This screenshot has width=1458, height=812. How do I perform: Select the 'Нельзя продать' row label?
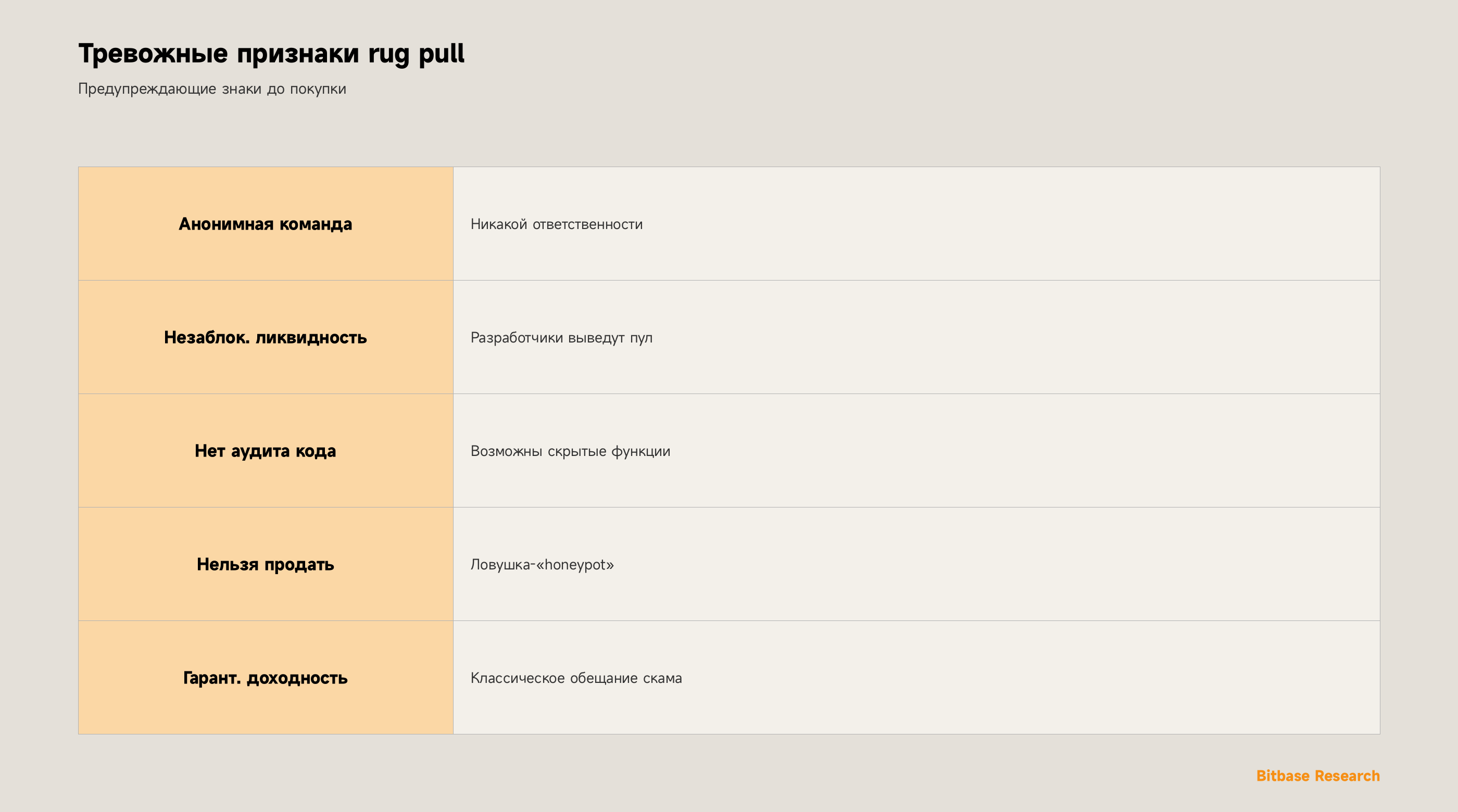(x=266, y=564)
